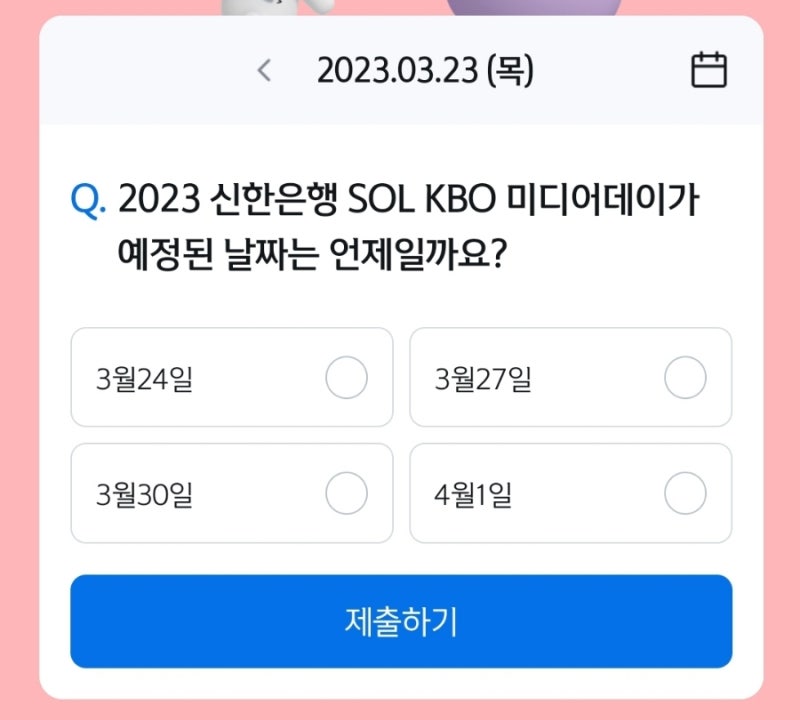Click the quiz question text

400,225
